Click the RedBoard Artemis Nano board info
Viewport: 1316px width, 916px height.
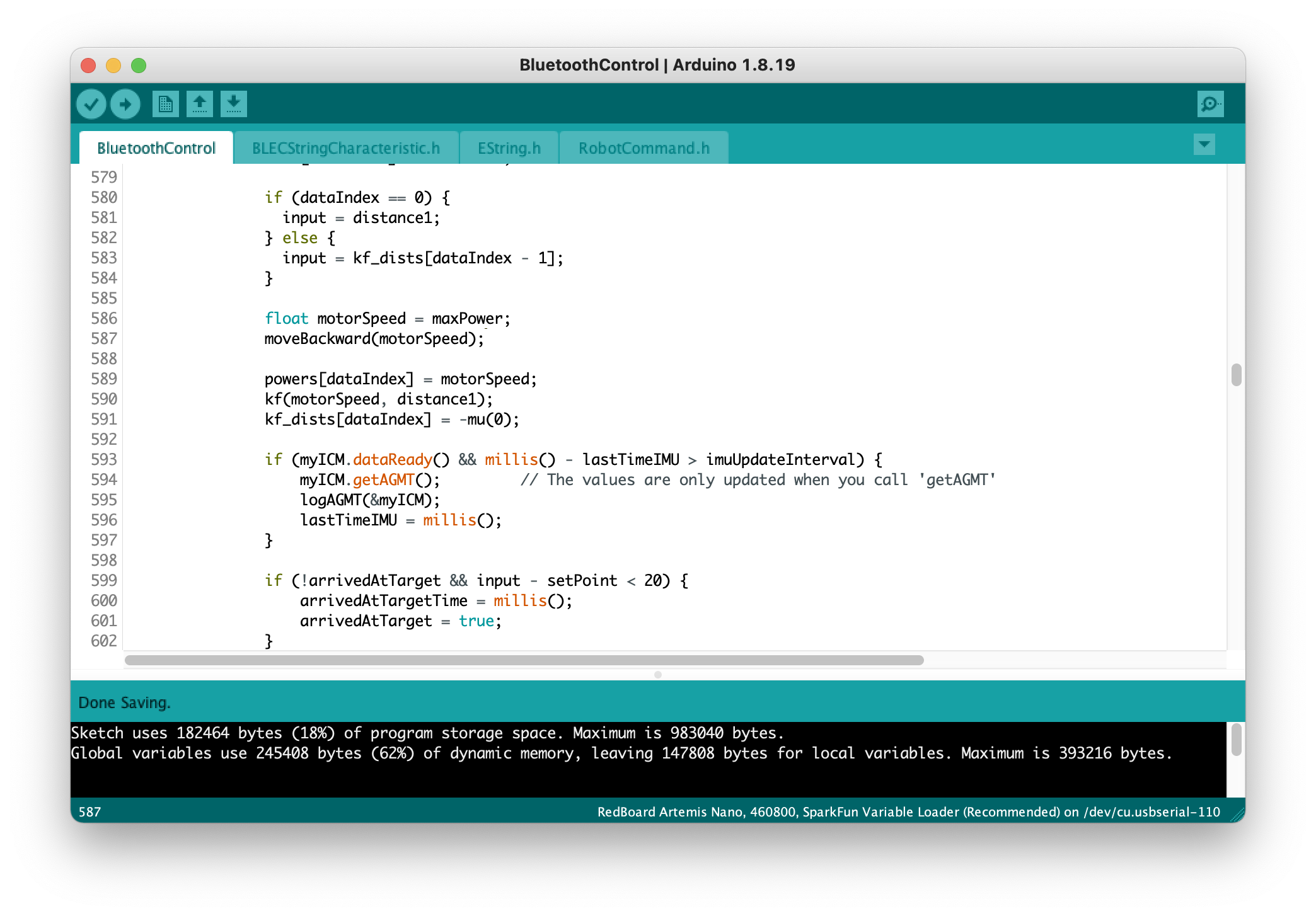point(909,812)
